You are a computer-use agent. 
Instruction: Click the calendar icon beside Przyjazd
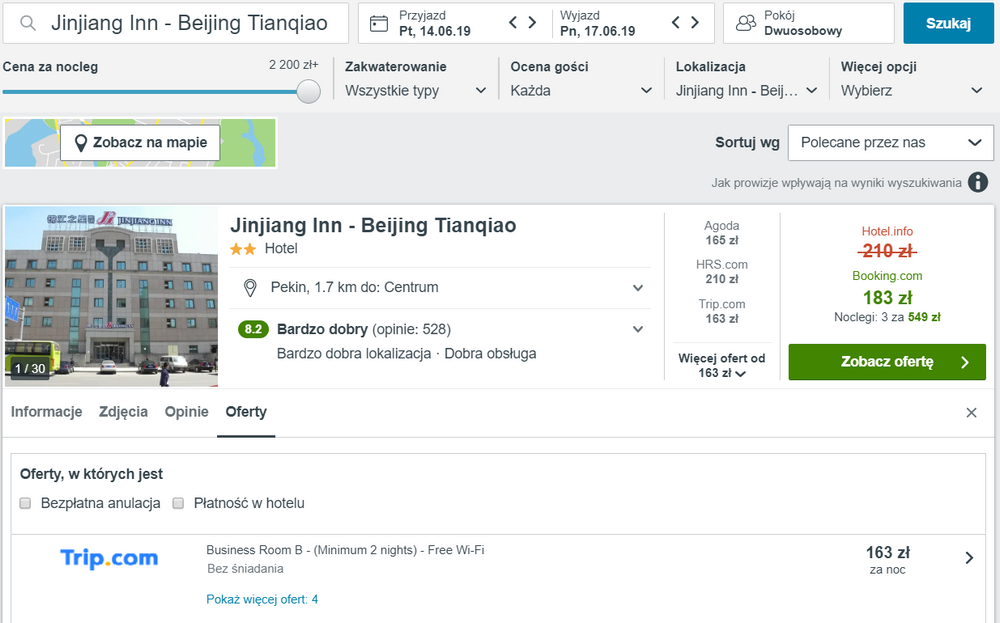coord(379,24)
